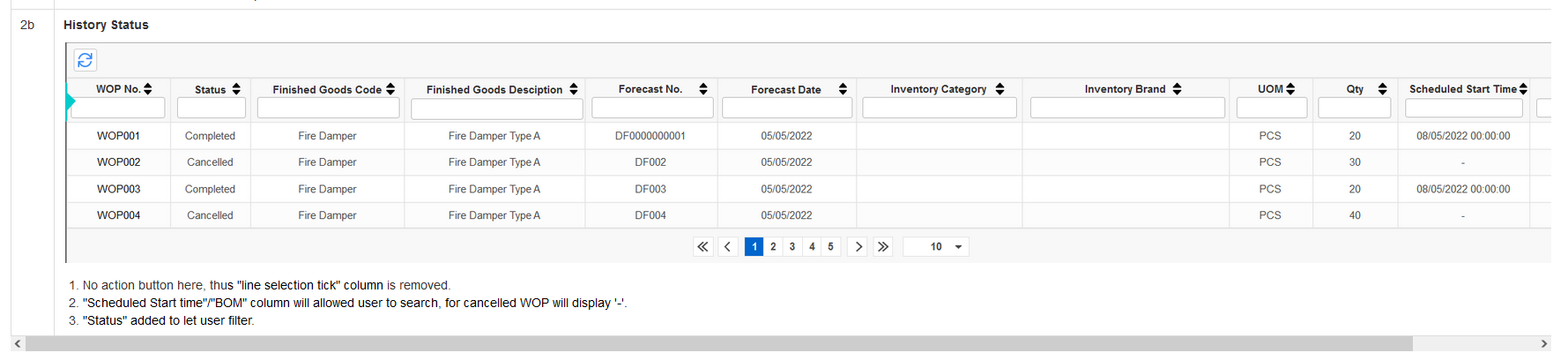The height and width of the screenshot is (353, 1568).
Task: Focus the Inventory Brand filter field
Action: 1127,108
